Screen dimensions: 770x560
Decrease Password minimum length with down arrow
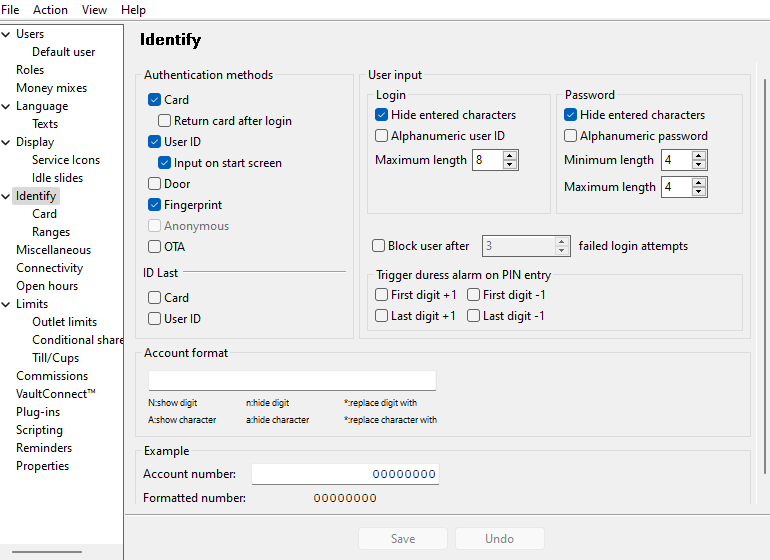pyautogui.click(x=699, y=165)
